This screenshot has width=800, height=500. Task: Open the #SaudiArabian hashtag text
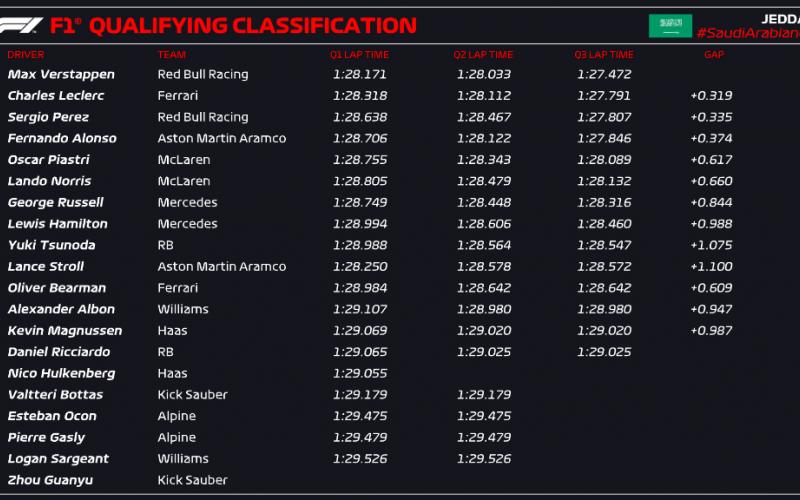748,33
